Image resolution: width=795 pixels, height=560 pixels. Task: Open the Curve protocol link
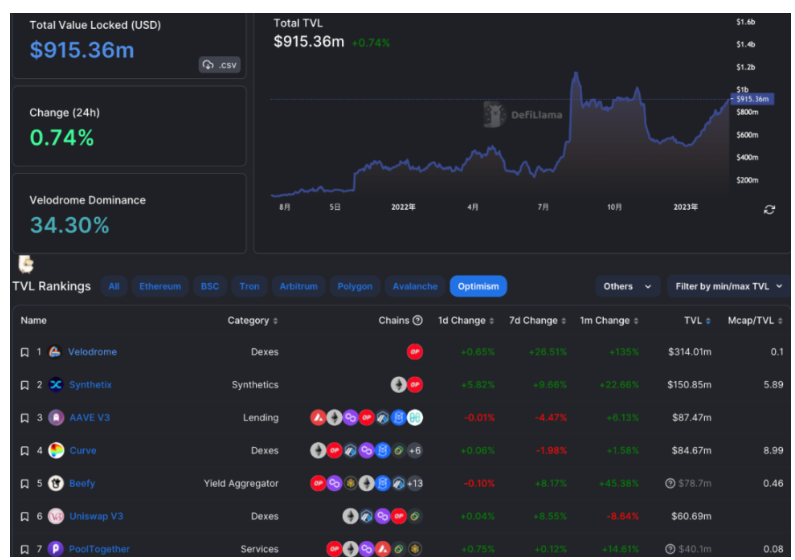coord(83,451)
